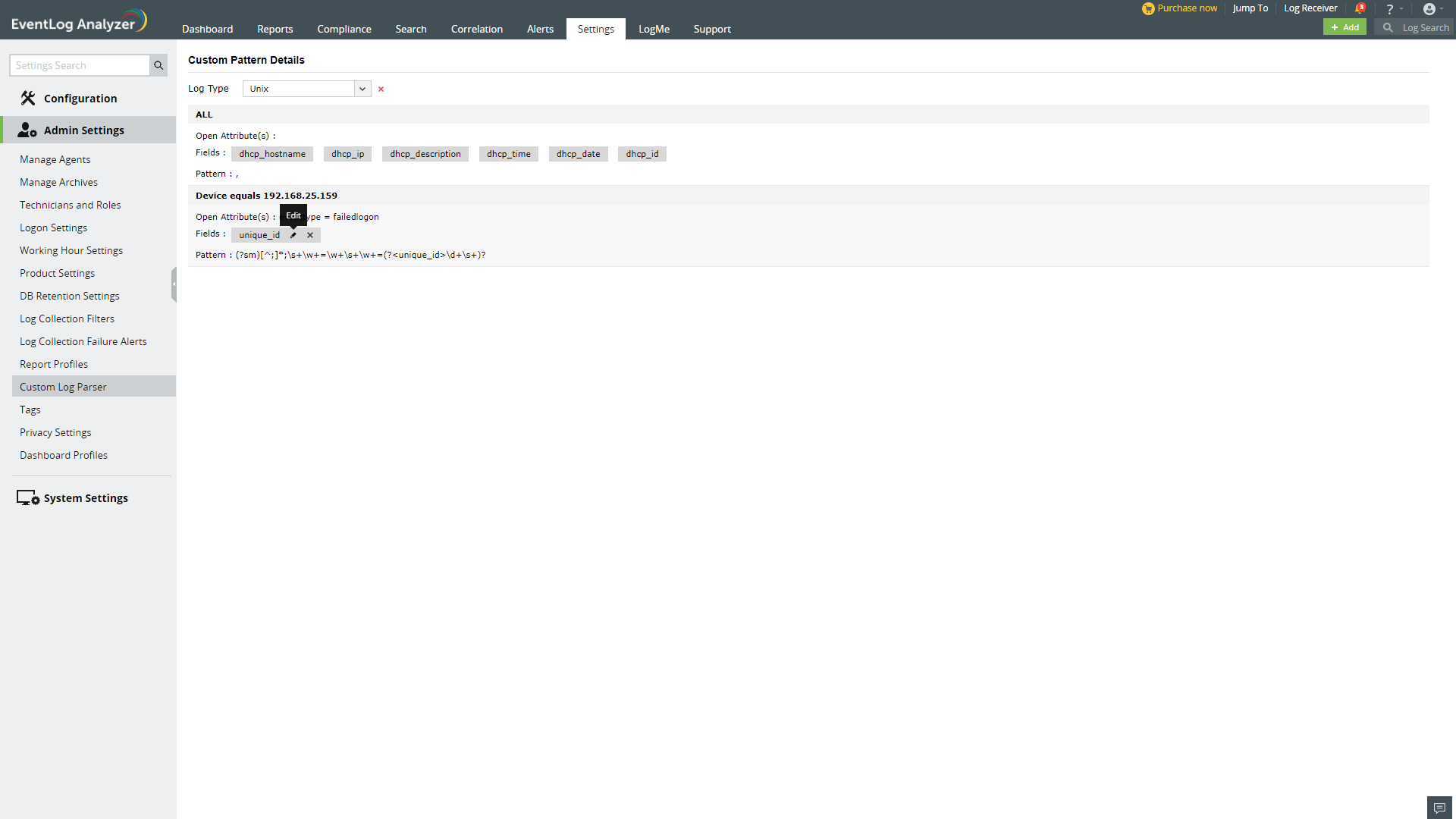Go to Privacy Settings page
The width and height of the screenshot is (1456, 819).
(x=55, y=432)
